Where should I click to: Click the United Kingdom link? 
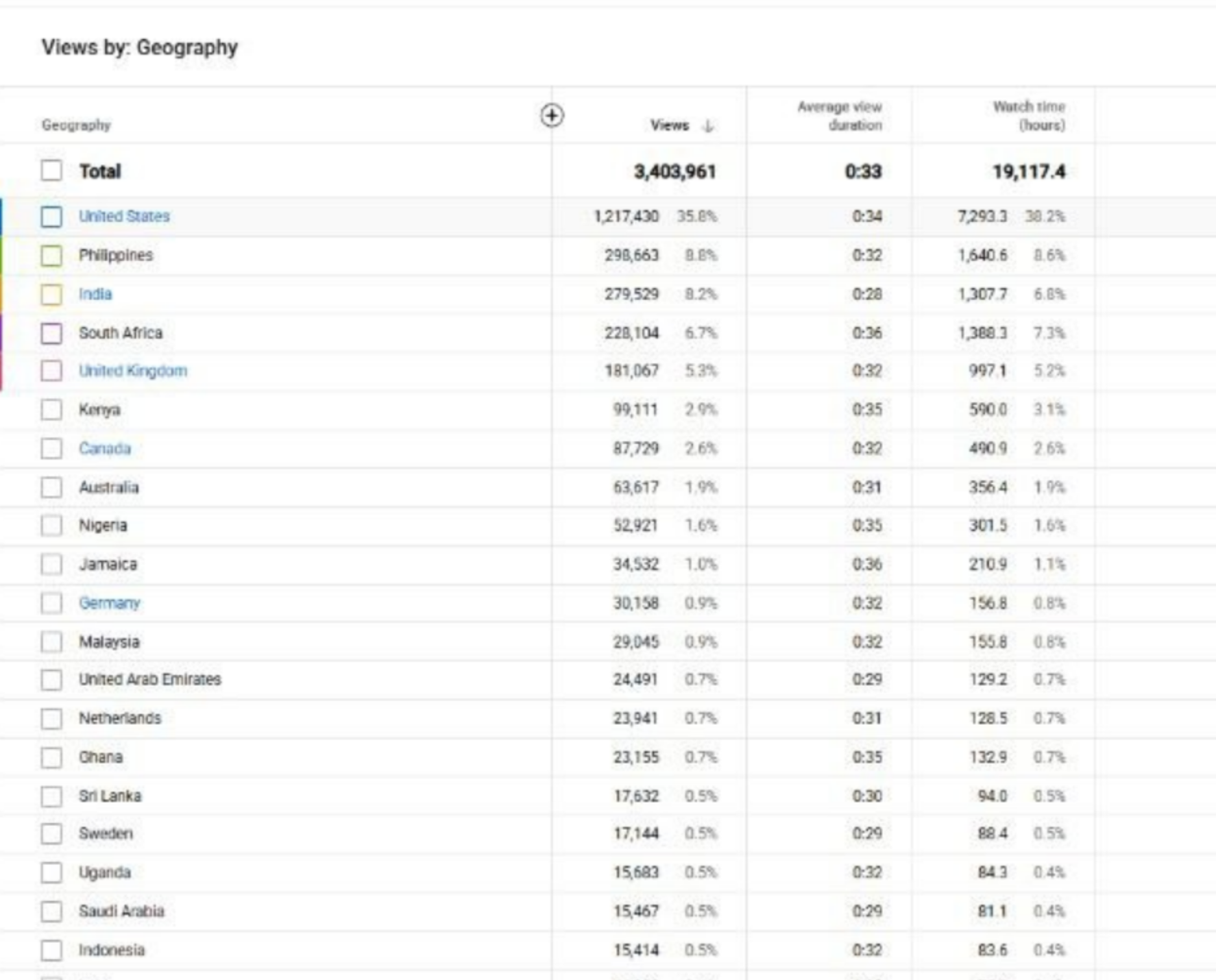tap(133, 371)
